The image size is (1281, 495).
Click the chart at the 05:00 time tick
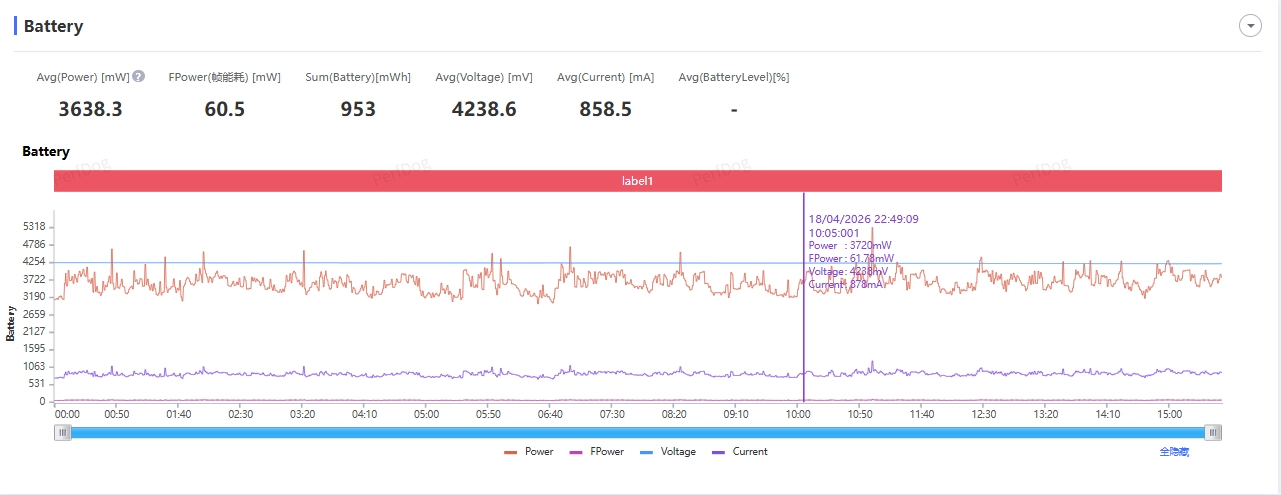tap(426, 300)
